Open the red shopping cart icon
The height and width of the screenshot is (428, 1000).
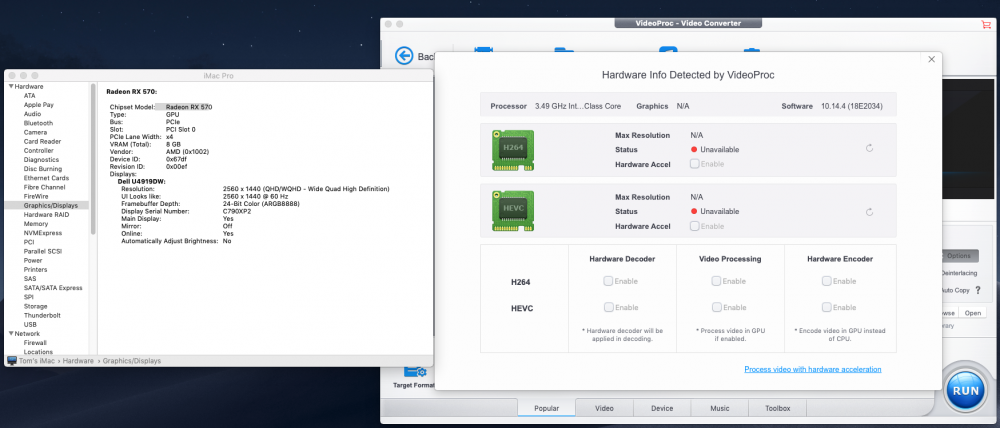coord(986,24)
